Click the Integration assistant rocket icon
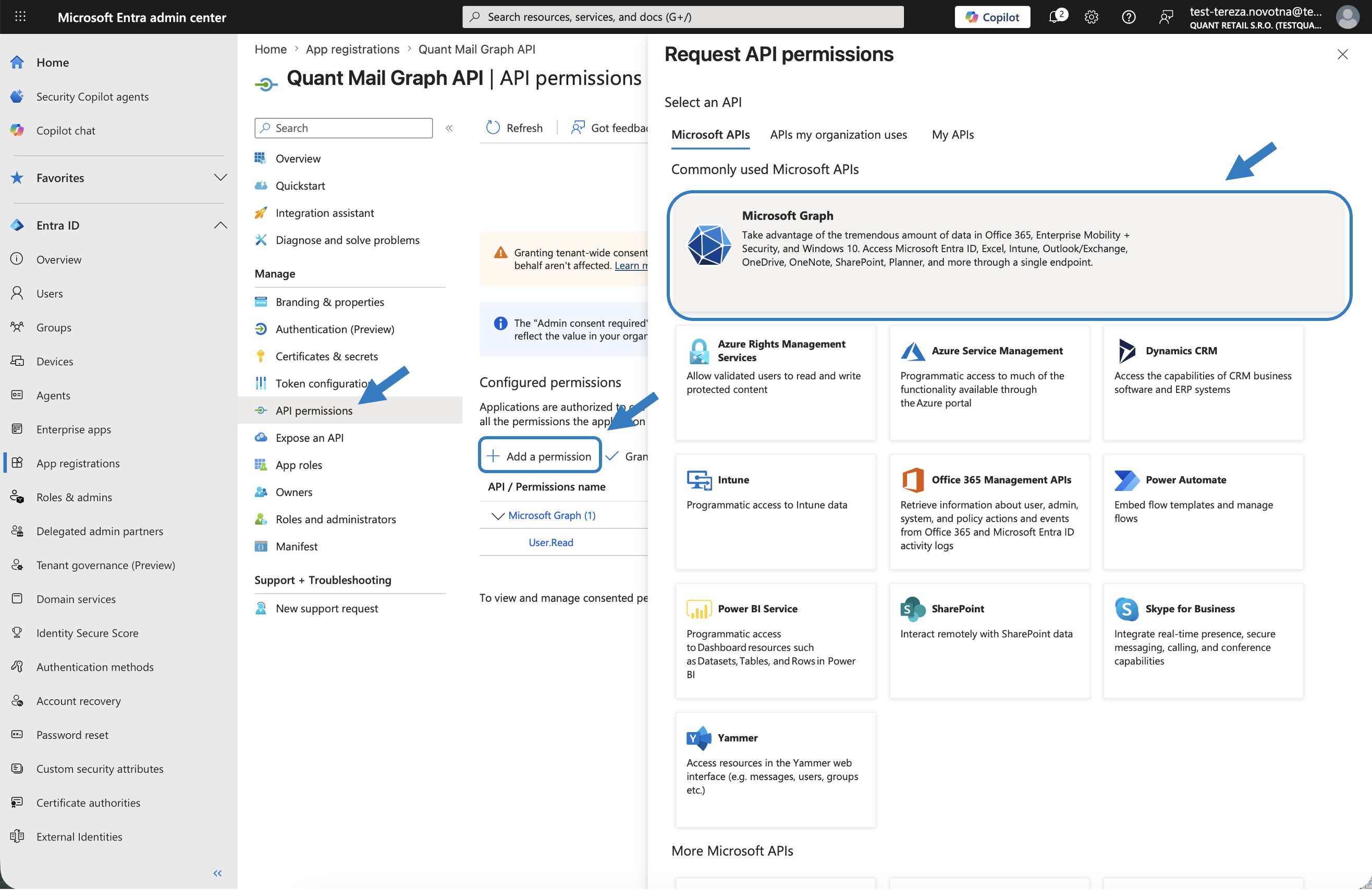The width and height of the screenshot is (1372, 890). coord(261,213)
